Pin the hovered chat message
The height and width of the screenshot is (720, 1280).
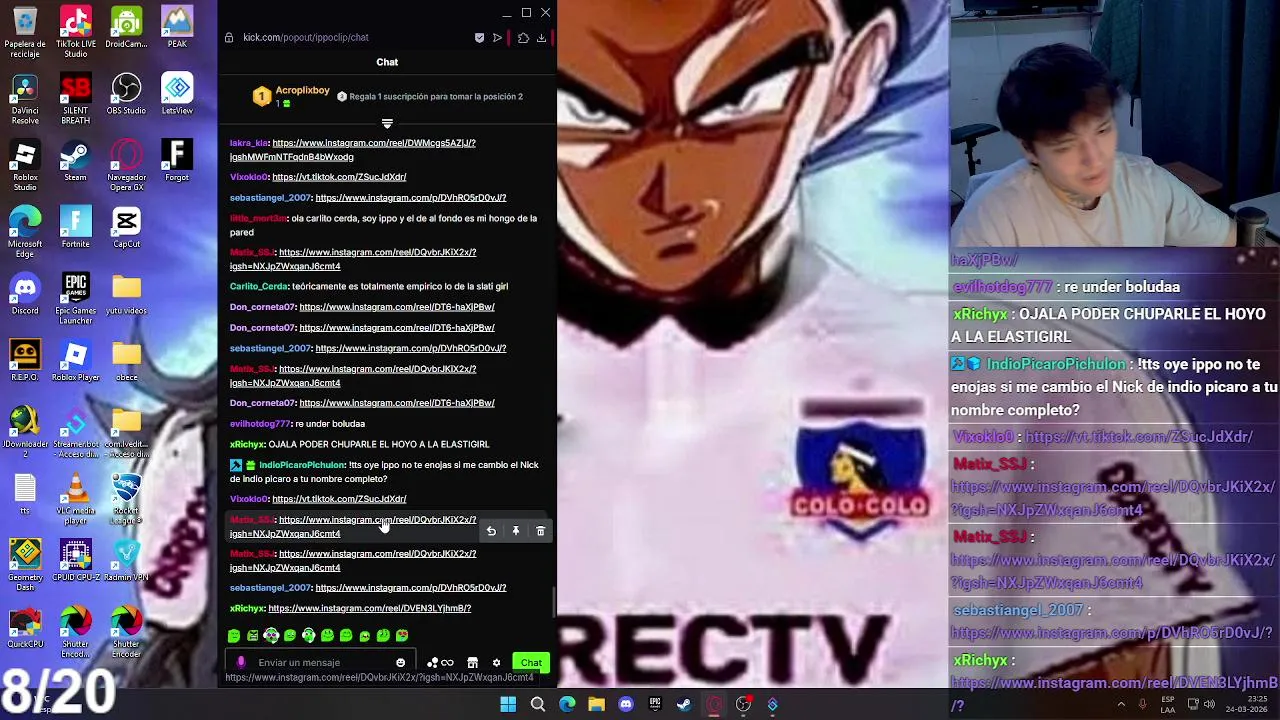pyautogui.click(x=516, y=531)
